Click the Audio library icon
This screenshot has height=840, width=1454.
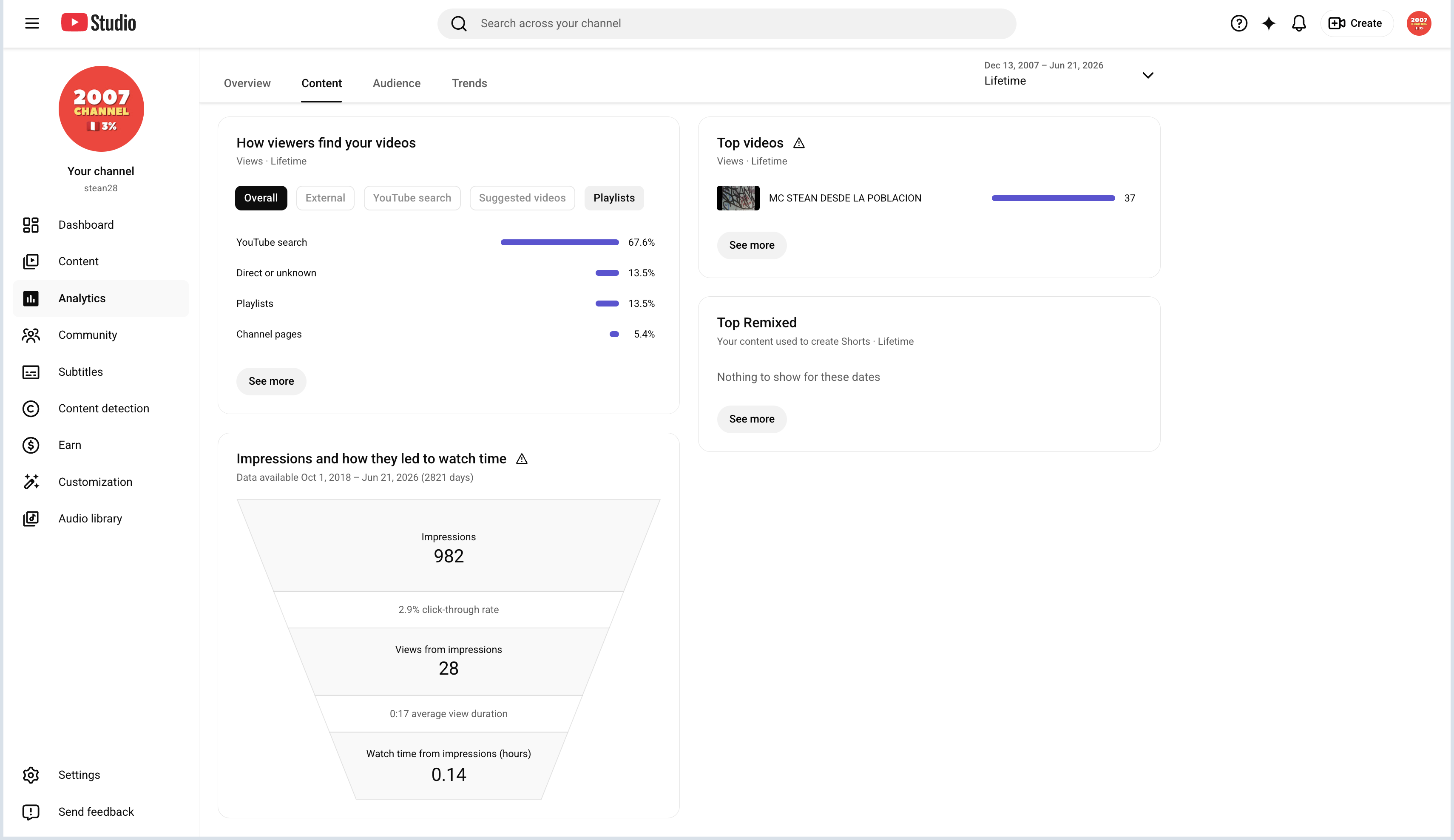[x=31, y=519]
